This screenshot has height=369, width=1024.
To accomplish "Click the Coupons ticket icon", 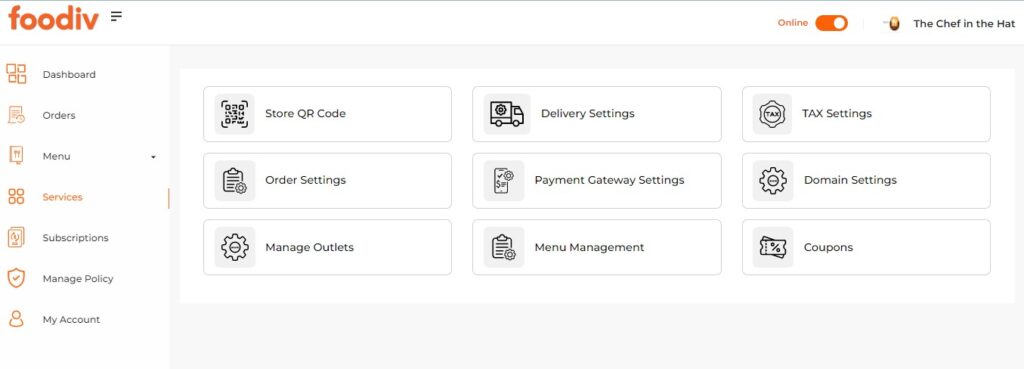I will (773, 247).
